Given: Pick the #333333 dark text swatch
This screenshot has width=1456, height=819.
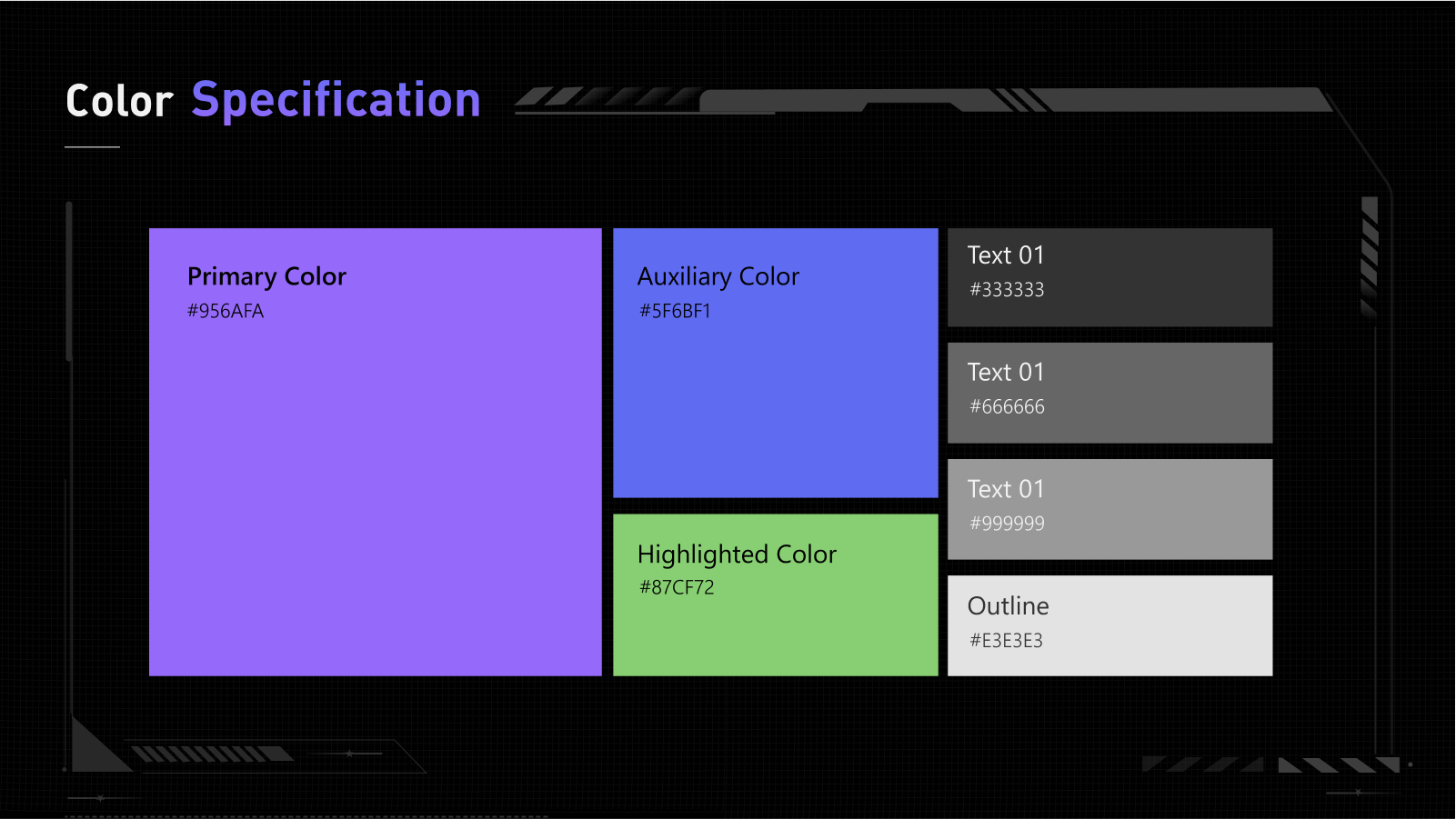Looking at the screenshot, I should click(x=1110, y=277).
